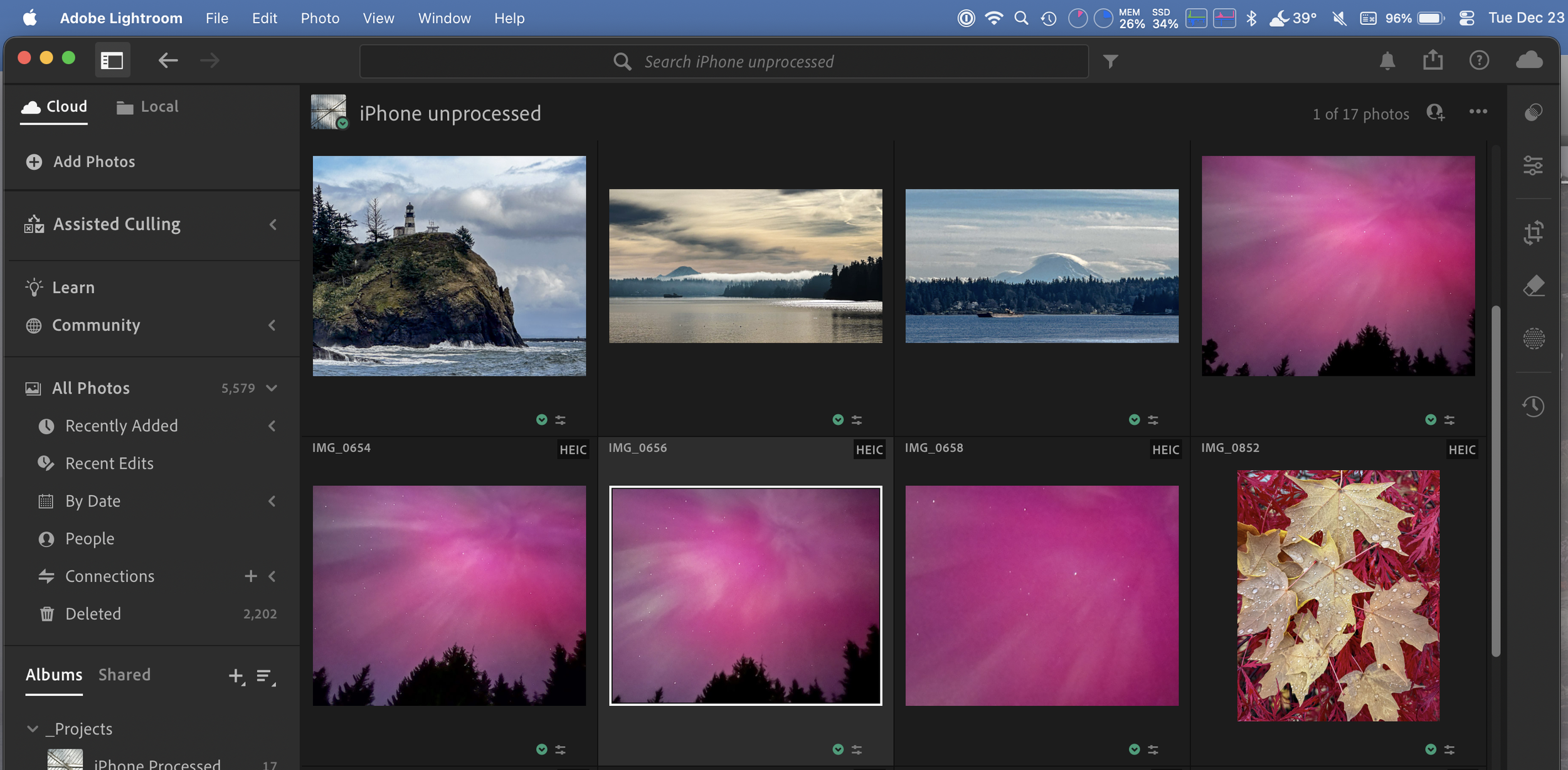Select the Crop and Rotate tool
This screenshot has width=1568, height=770.
pyautogui.click(x=1533, y=232)
